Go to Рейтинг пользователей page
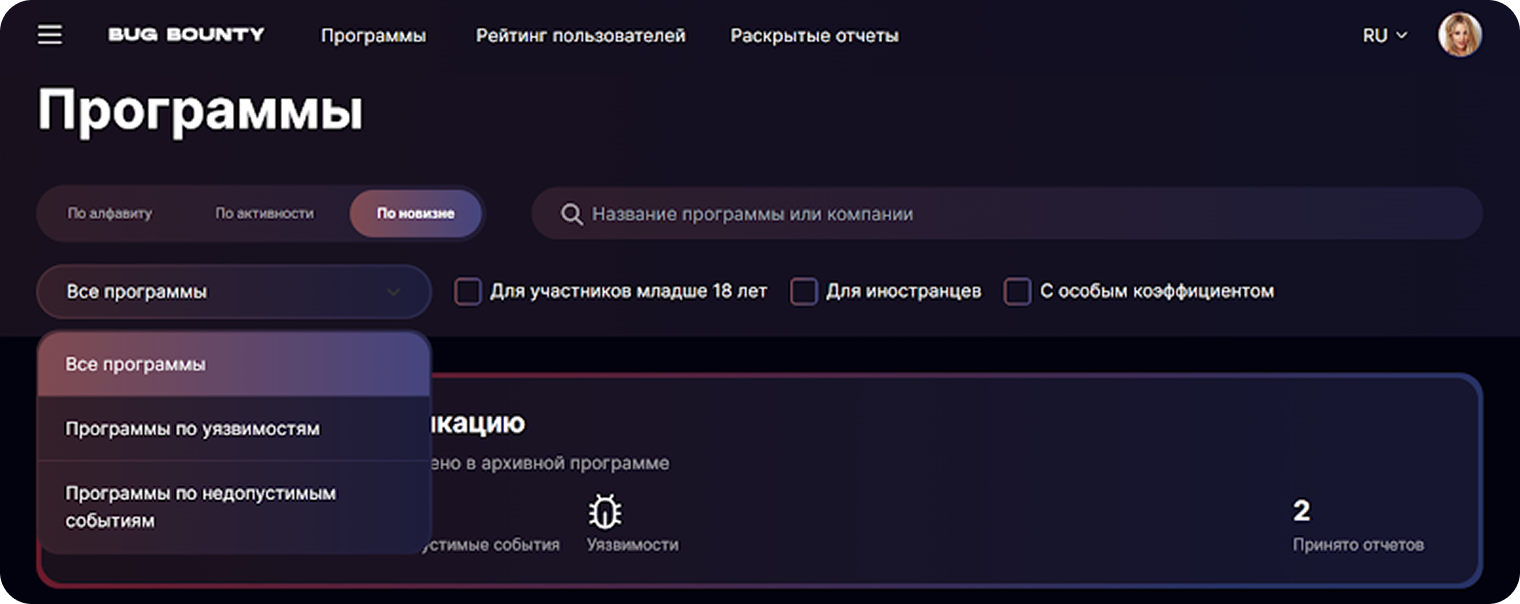The height and width of the screenshot is (604, 1520). [580, 35]
